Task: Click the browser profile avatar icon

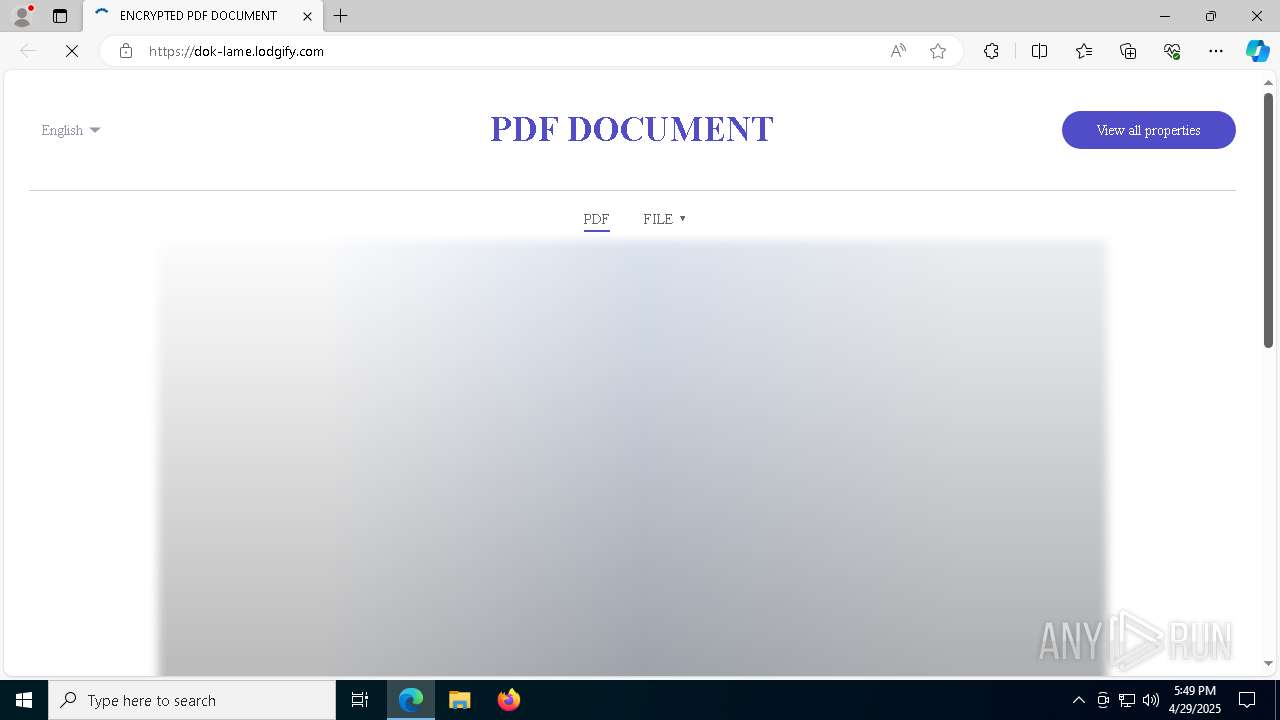Action: (x=21, y=16)
